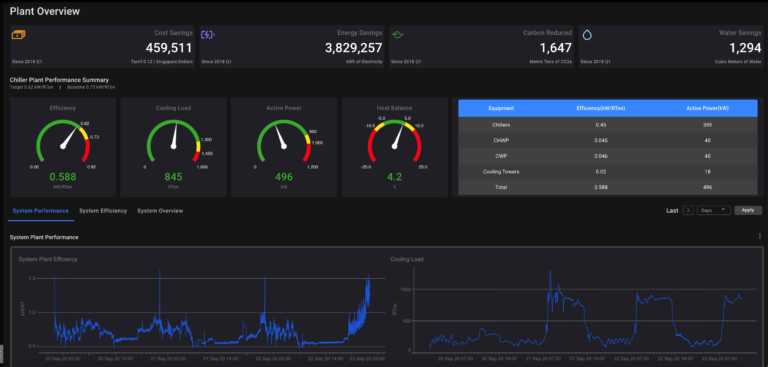The height and width of the screenshot is (367, 768).
Task: Click the Carbon Reduced leaf icon
Action: [x=397, y=35]
